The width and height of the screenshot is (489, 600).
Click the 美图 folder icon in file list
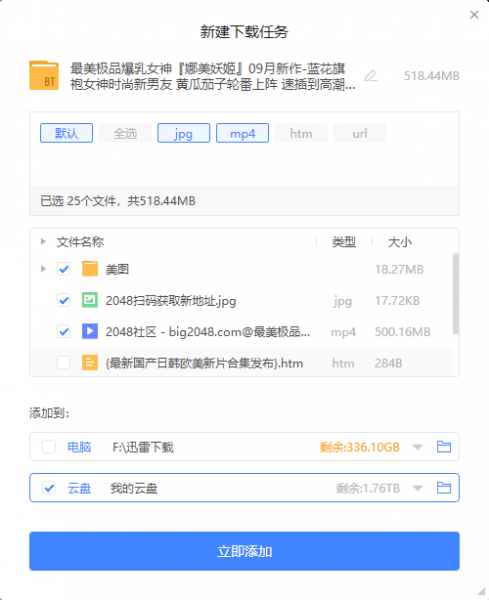[x=90, y=269]
